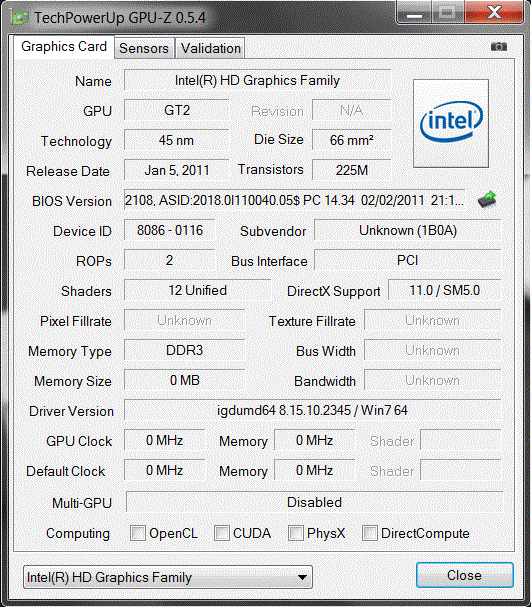Click the Pixel Fillrate Unknown field

(x=185, y=320)
